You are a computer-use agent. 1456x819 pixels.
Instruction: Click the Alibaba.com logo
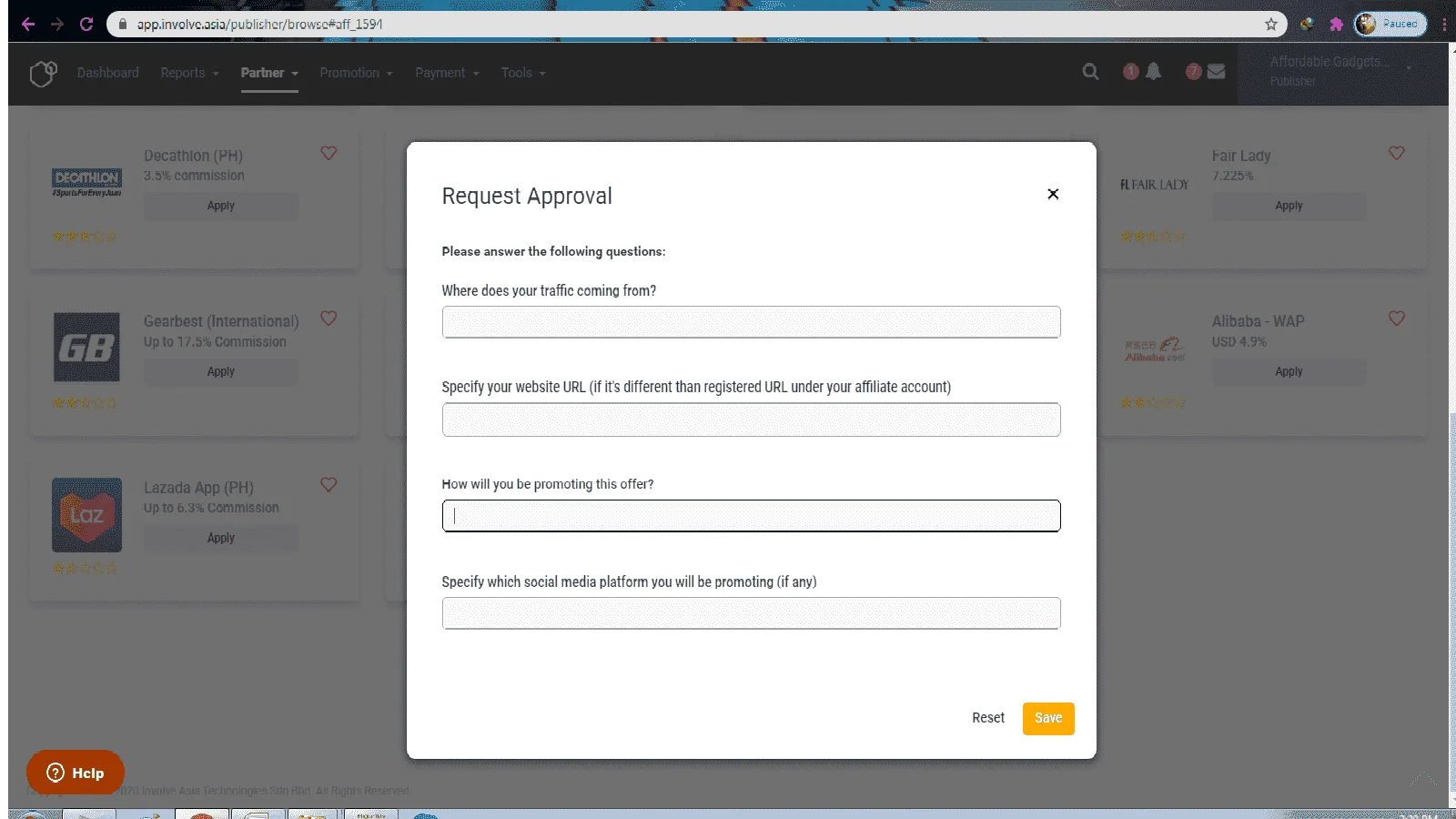1154,349
